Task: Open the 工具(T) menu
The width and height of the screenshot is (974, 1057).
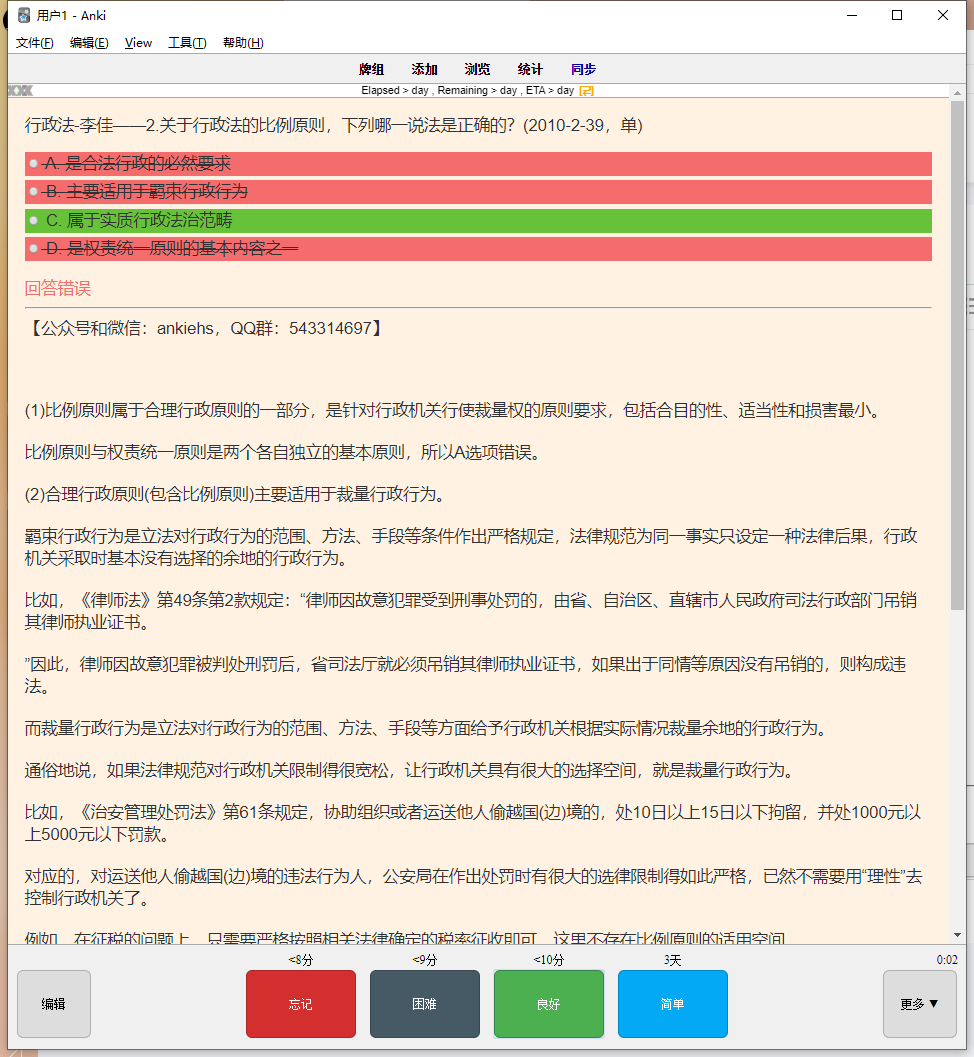Action: click(187, 42)
